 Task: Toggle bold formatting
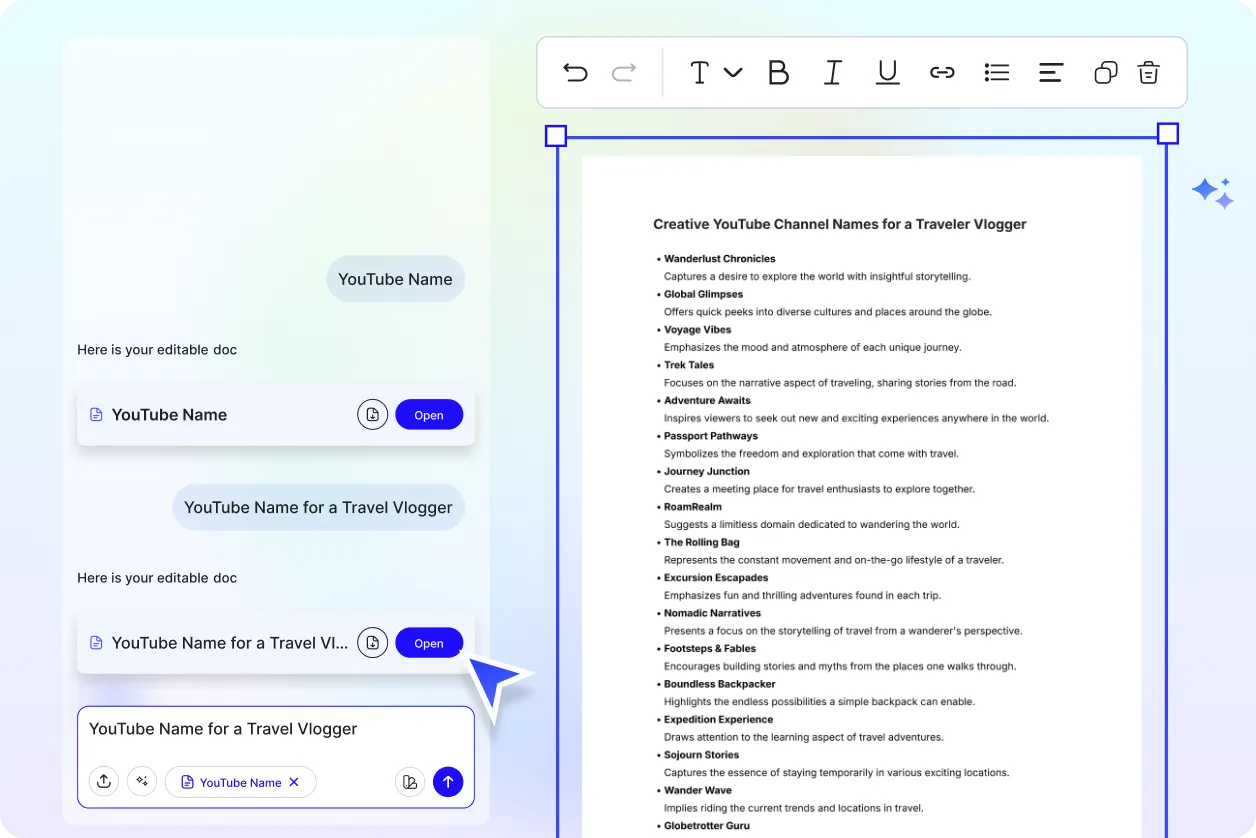(778, 72)
